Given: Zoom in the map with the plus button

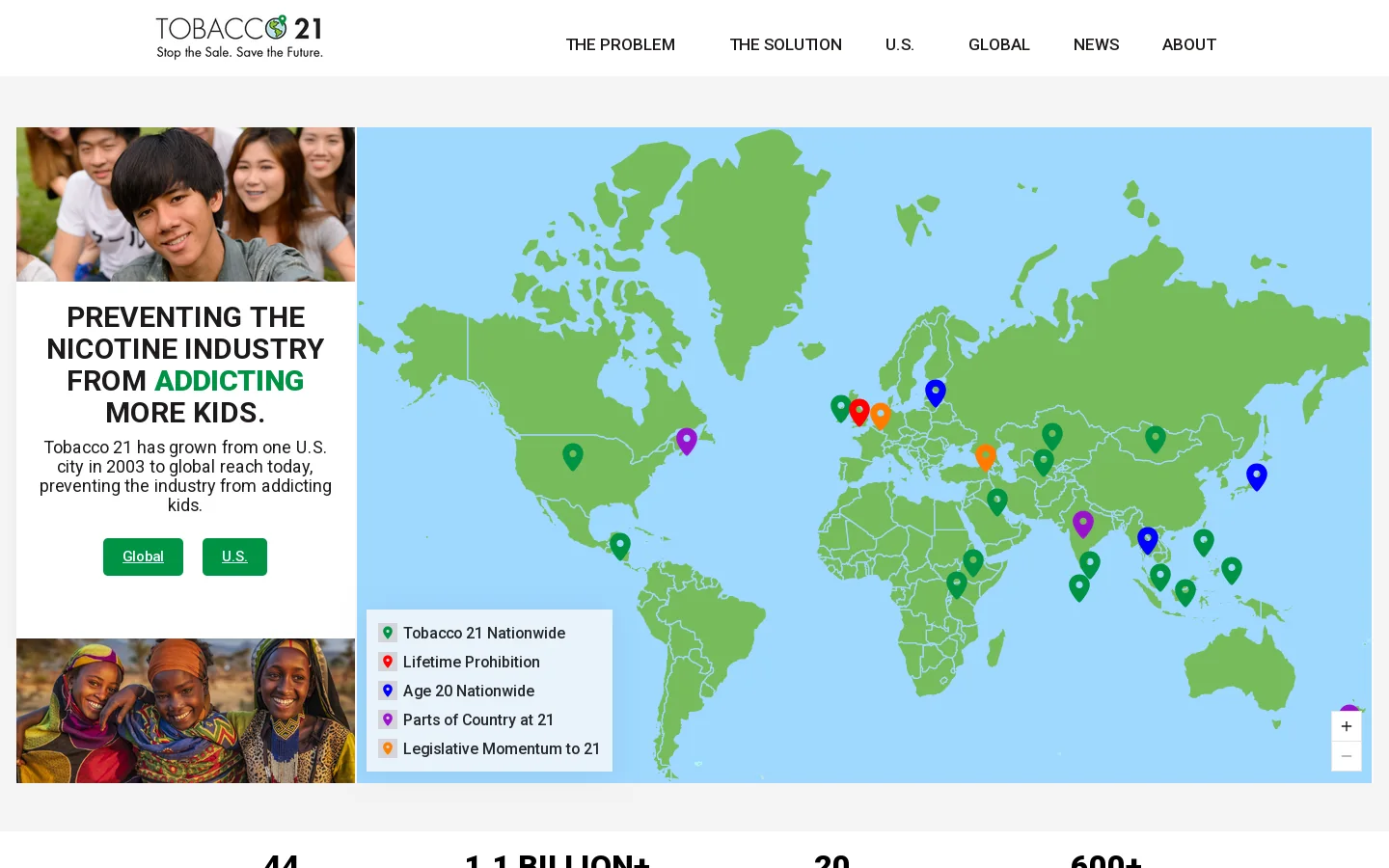Looking at the screenshot, I should coord(1347,726).
